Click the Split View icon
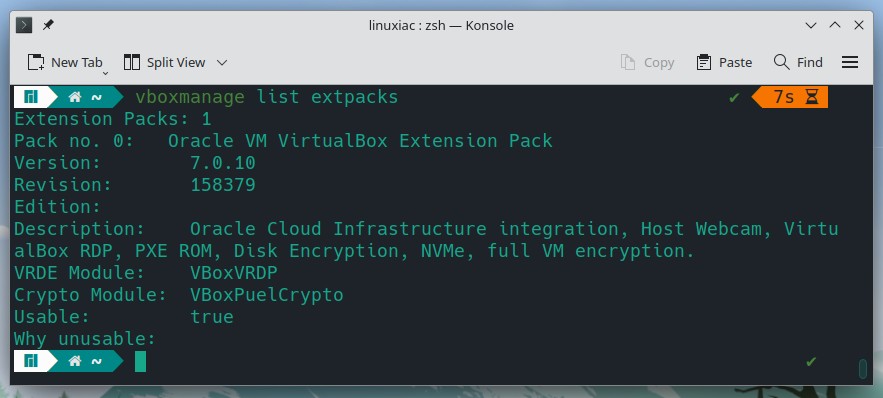 tap(132, 62)
